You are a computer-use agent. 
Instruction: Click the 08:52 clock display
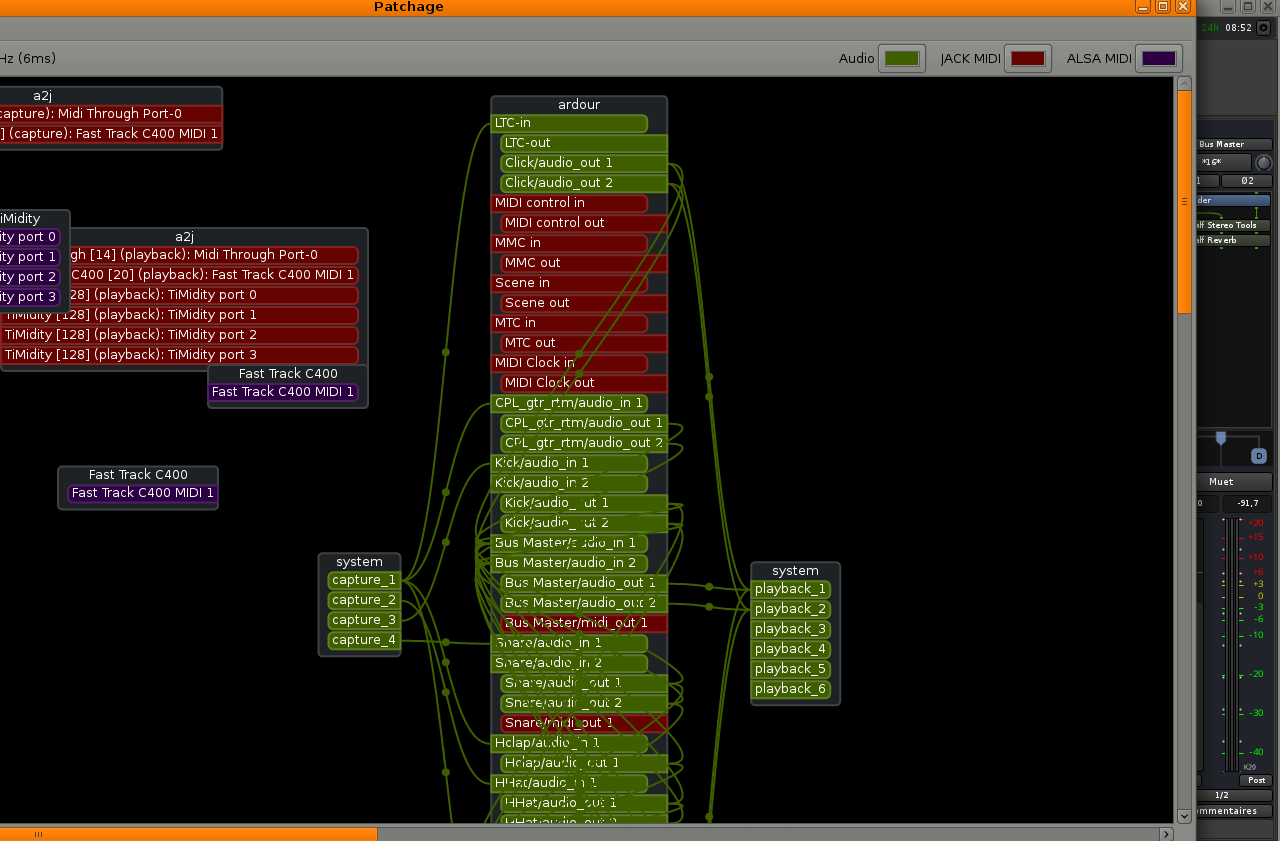[1238, 28]
